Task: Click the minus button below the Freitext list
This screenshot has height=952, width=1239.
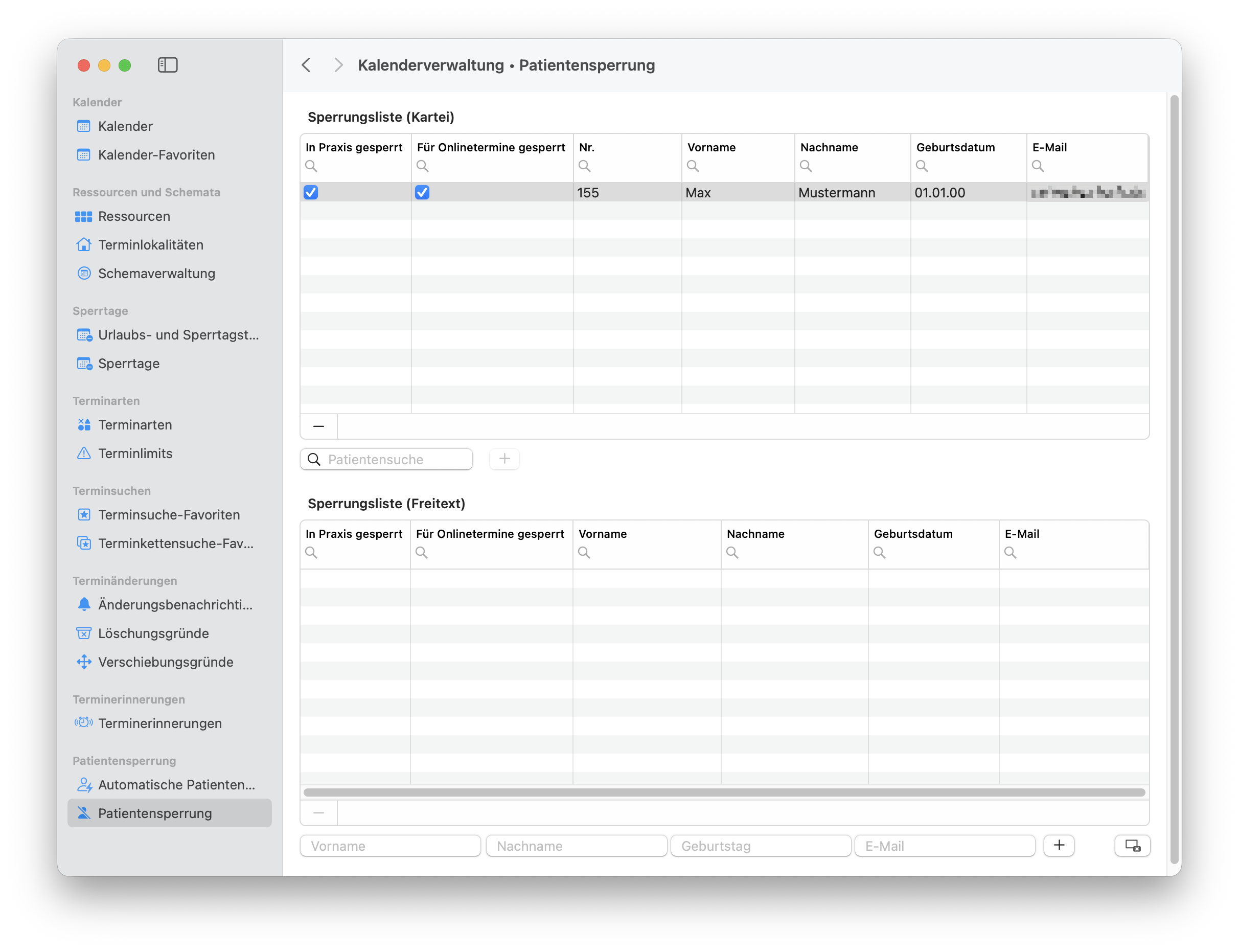Action: click(x=318, y=813)
